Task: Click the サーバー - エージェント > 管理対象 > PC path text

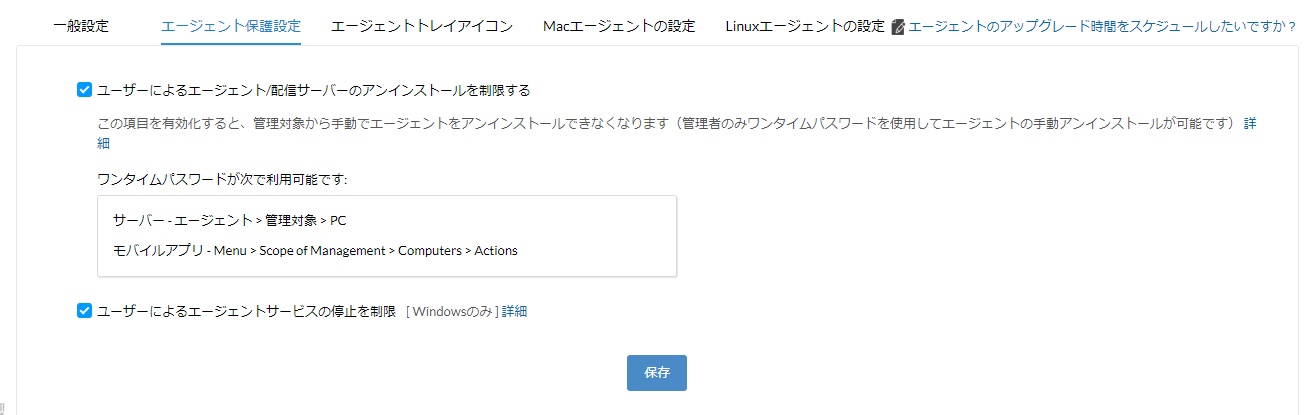Action: 230,220
